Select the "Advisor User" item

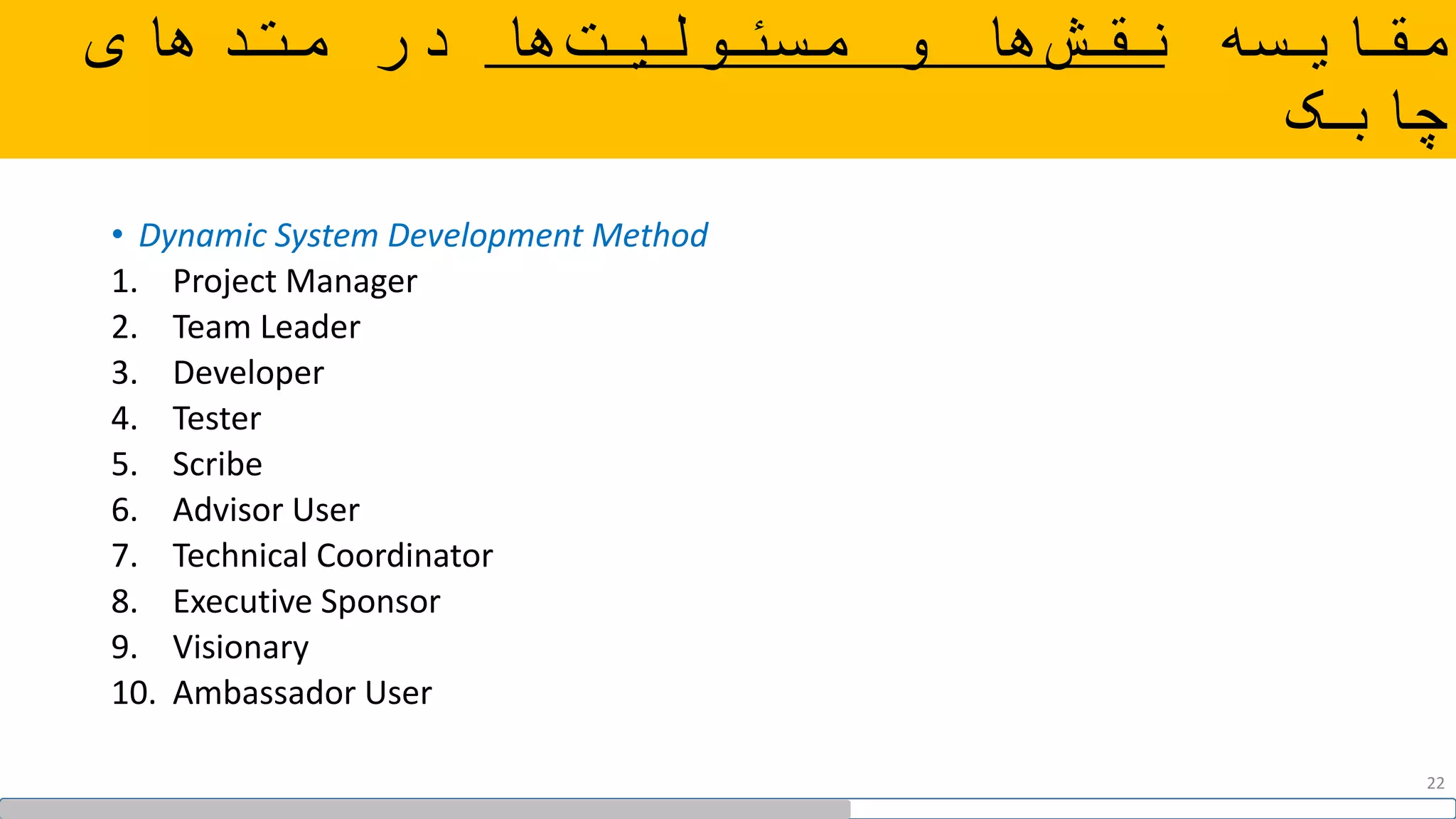point(266,510)
